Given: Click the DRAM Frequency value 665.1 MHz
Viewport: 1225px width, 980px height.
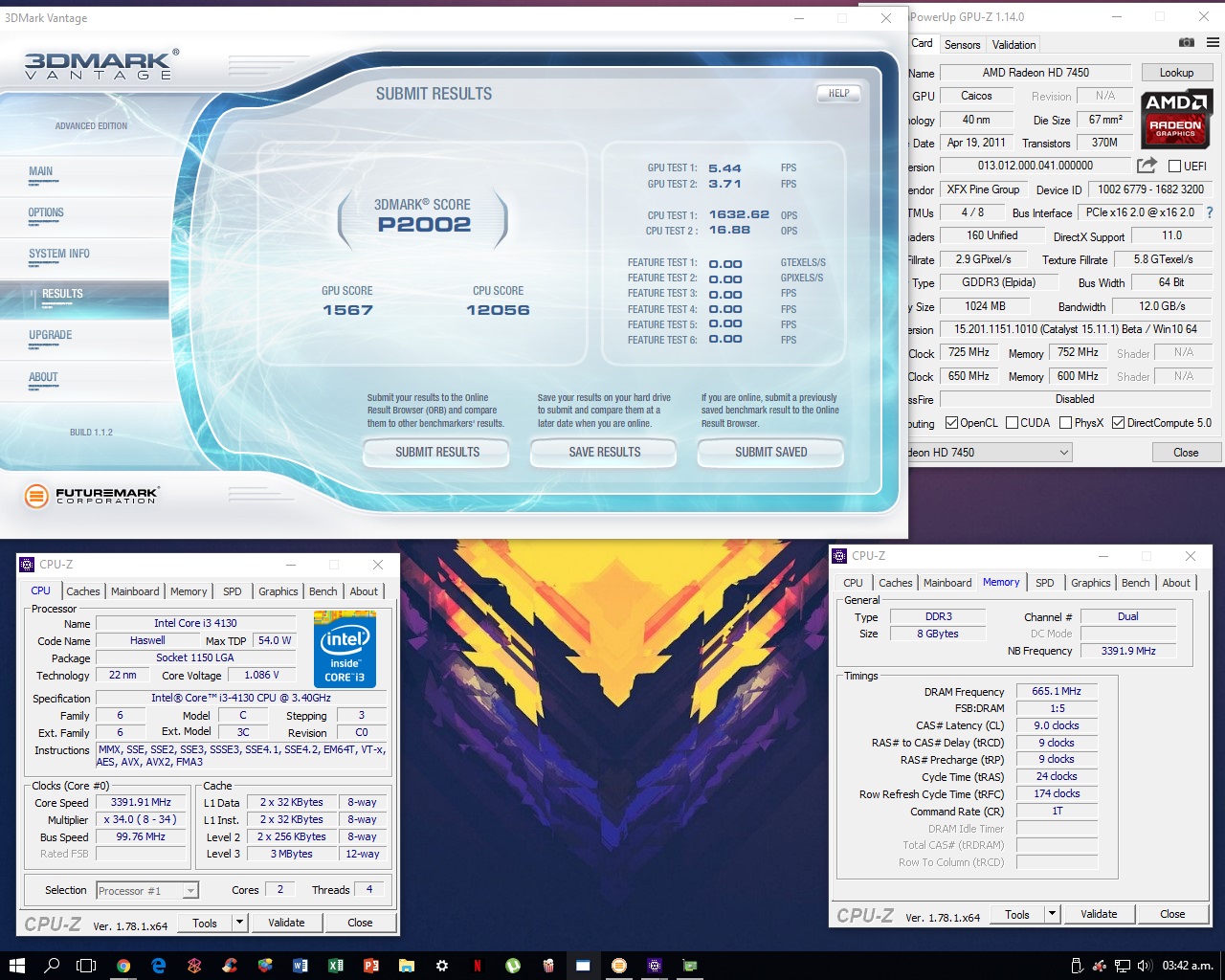Looking at the screenshot, I should [x=1057, y=691].
